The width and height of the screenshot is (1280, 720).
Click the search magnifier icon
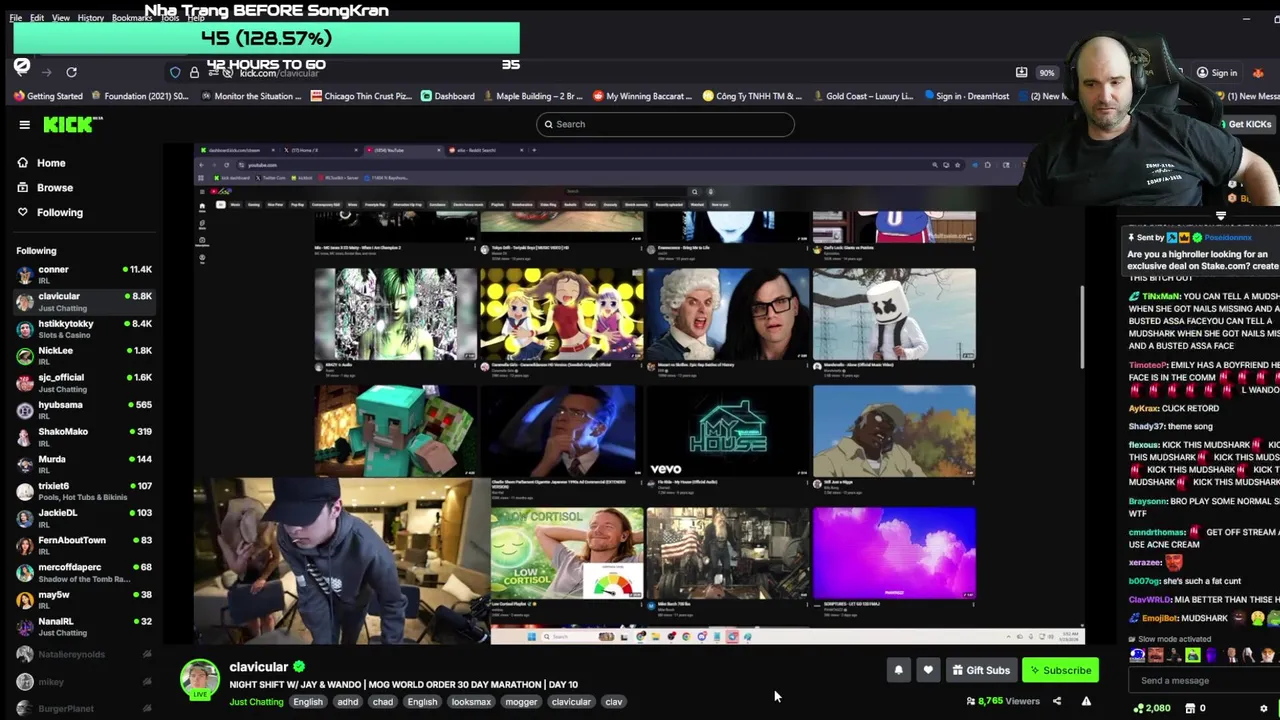[547, 124]
